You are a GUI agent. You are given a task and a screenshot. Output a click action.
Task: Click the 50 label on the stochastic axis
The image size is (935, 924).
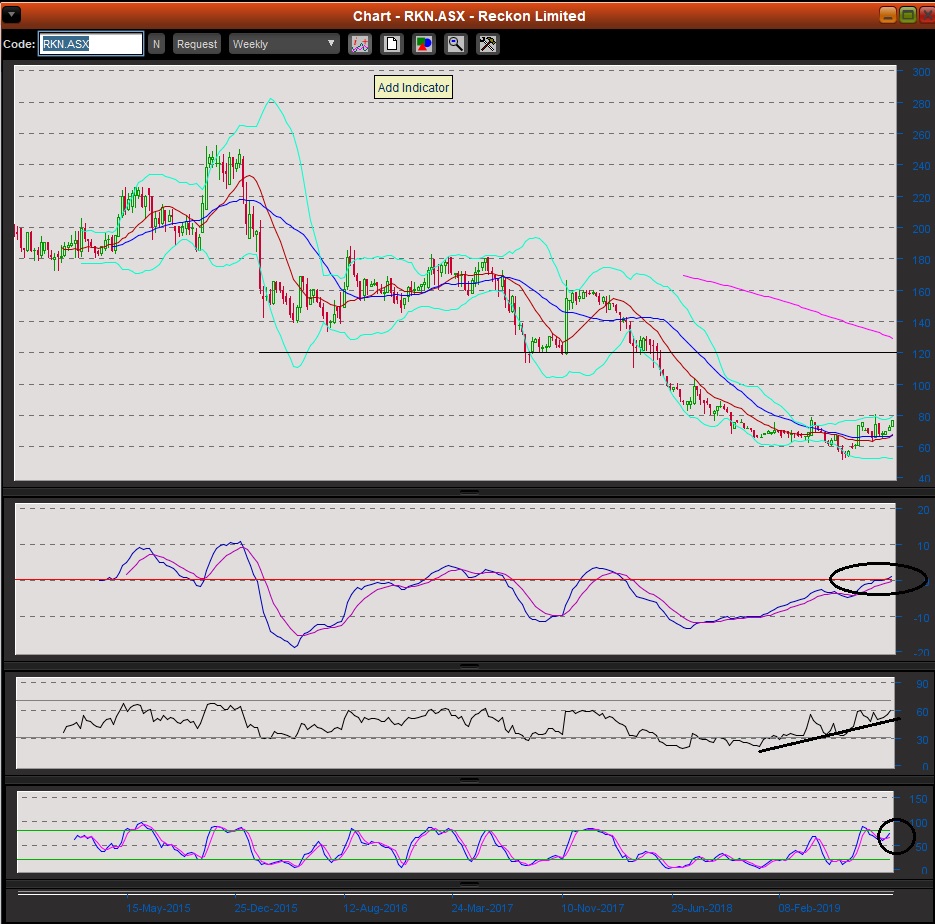click(921, 847)
